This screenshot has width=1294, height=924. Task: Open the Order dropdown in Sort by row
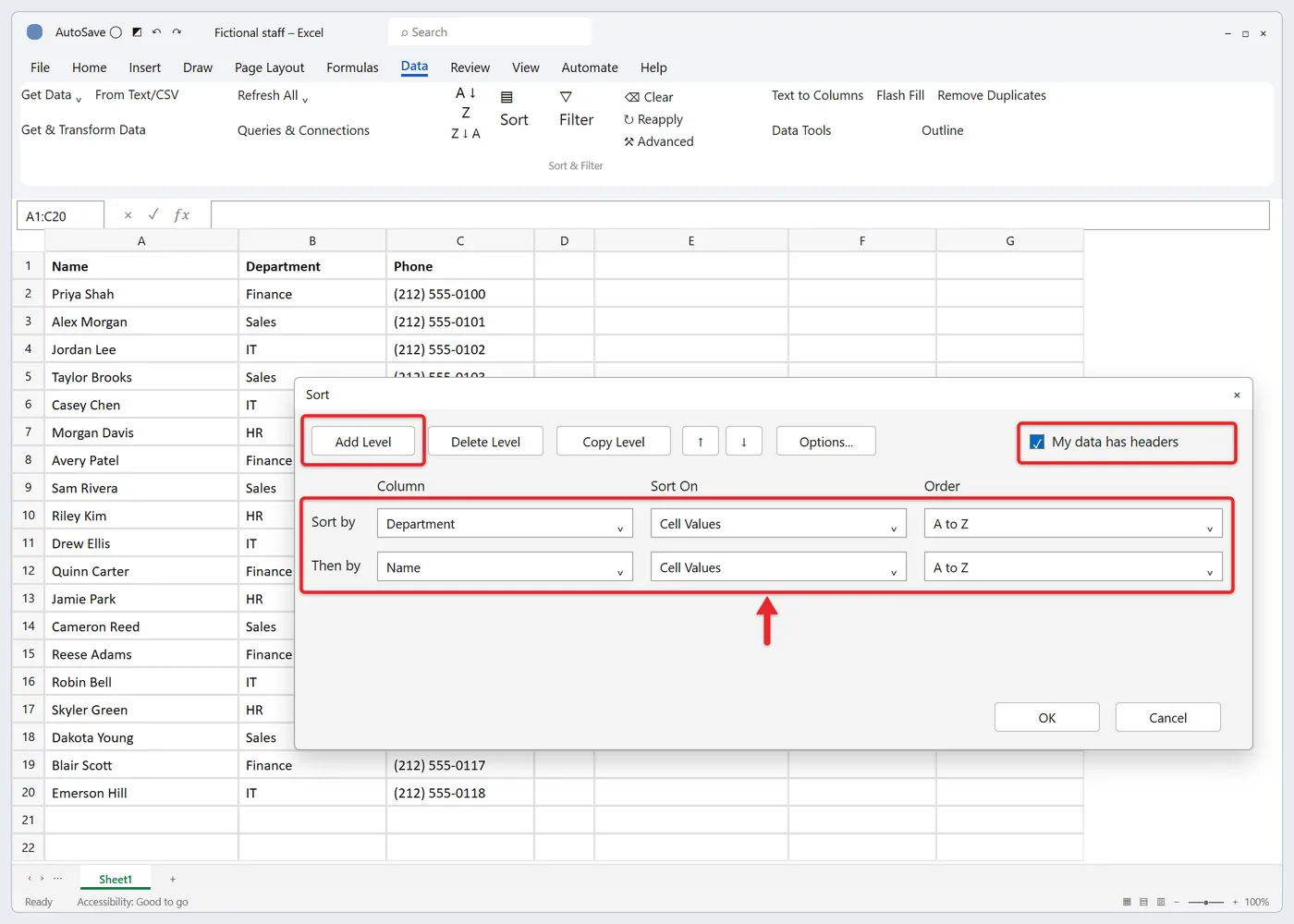(x=1073, y=523)
